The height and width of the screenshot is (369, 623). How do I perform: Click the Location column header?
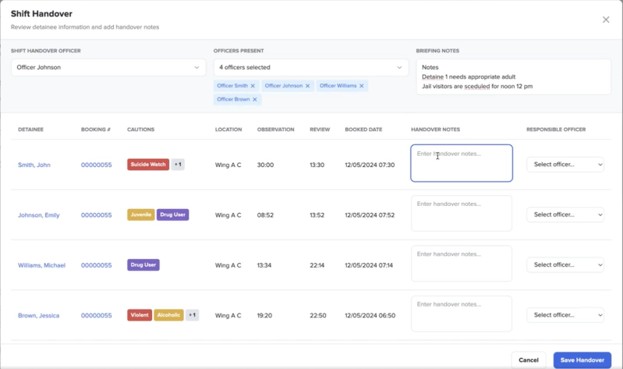[228, 129]
